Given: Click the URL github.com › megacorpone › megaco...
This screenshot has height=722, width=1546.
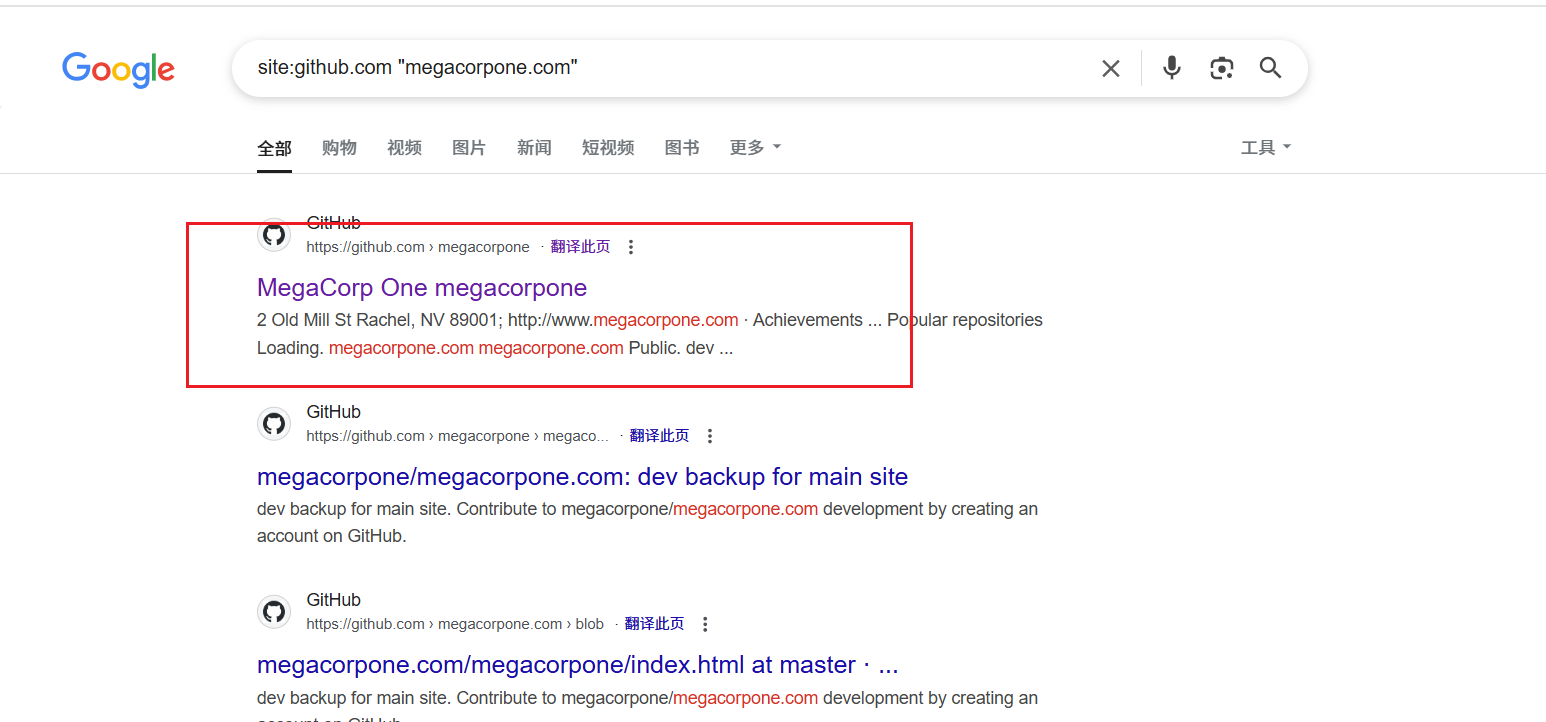Looking at the screenshot, I should (457, 436).
